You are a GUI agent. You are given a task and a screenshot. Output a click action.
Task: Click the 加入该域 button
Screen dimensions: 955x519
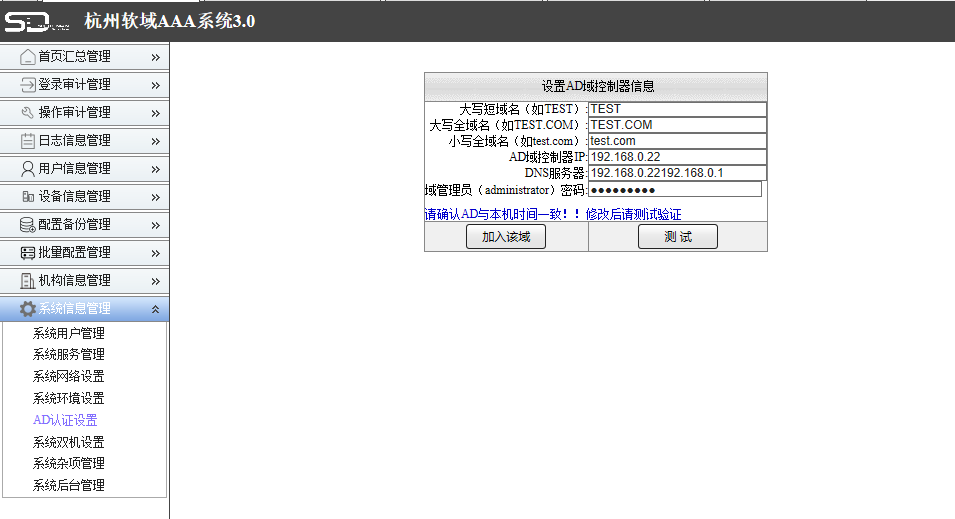506,237
